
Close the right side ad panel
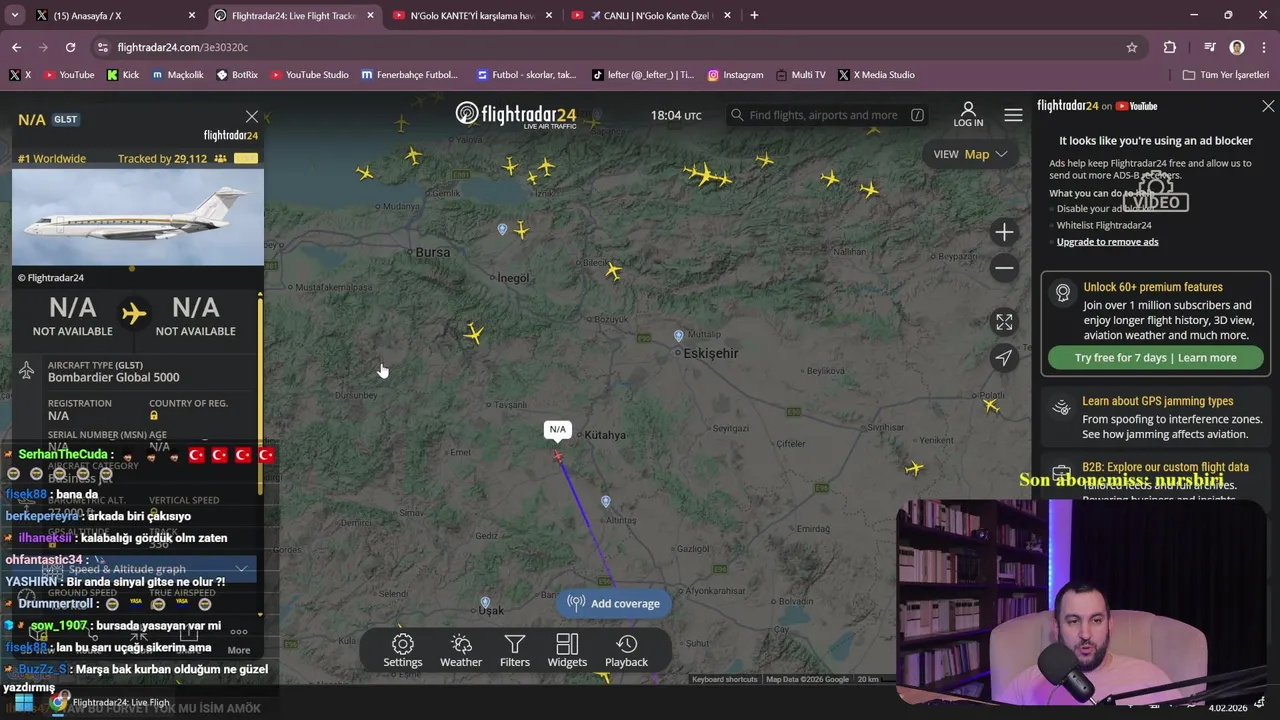click(x=1268, y=106)
